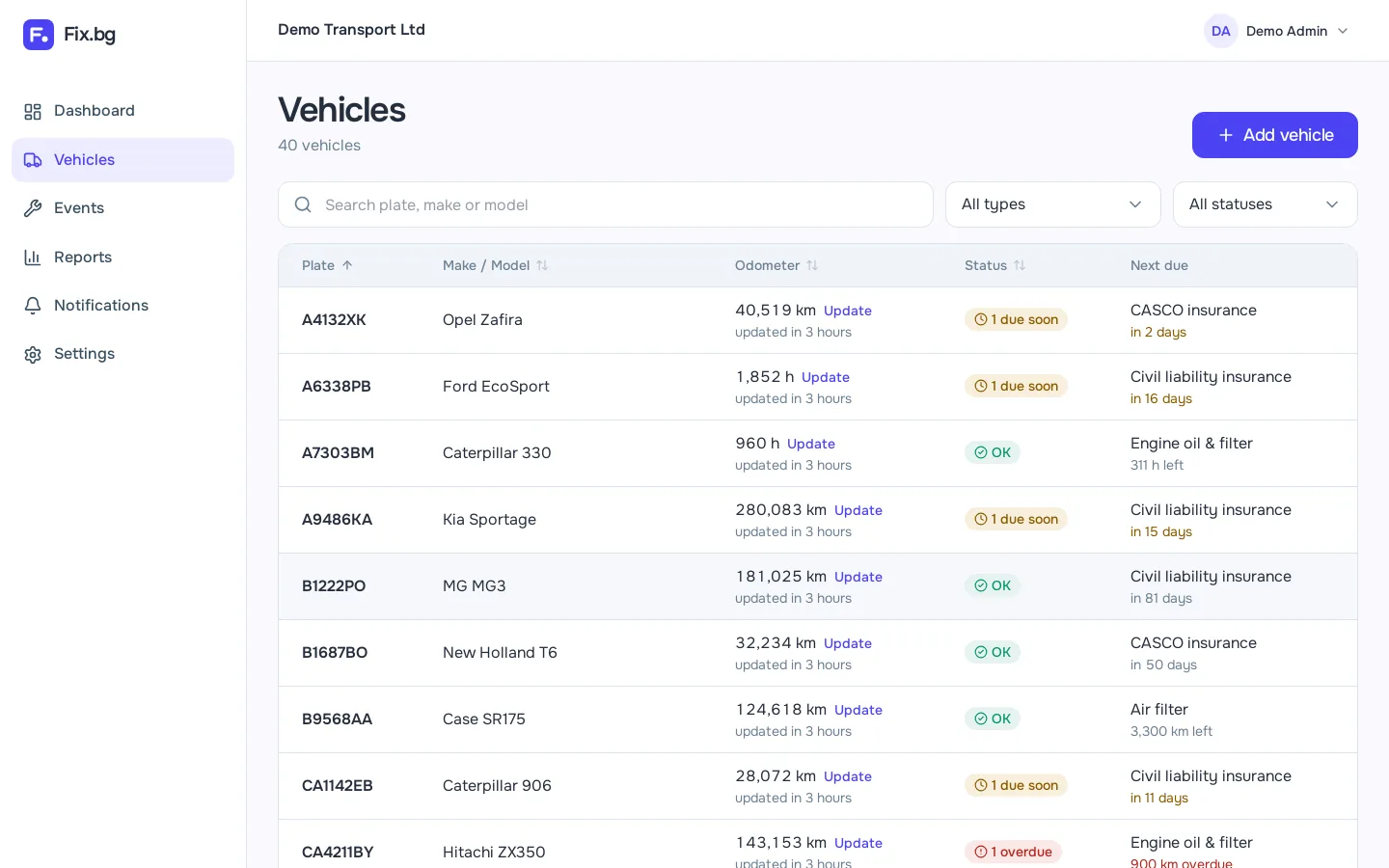
Task: Click the 1 due soon badge for A9486KA
Action: 1016,519
